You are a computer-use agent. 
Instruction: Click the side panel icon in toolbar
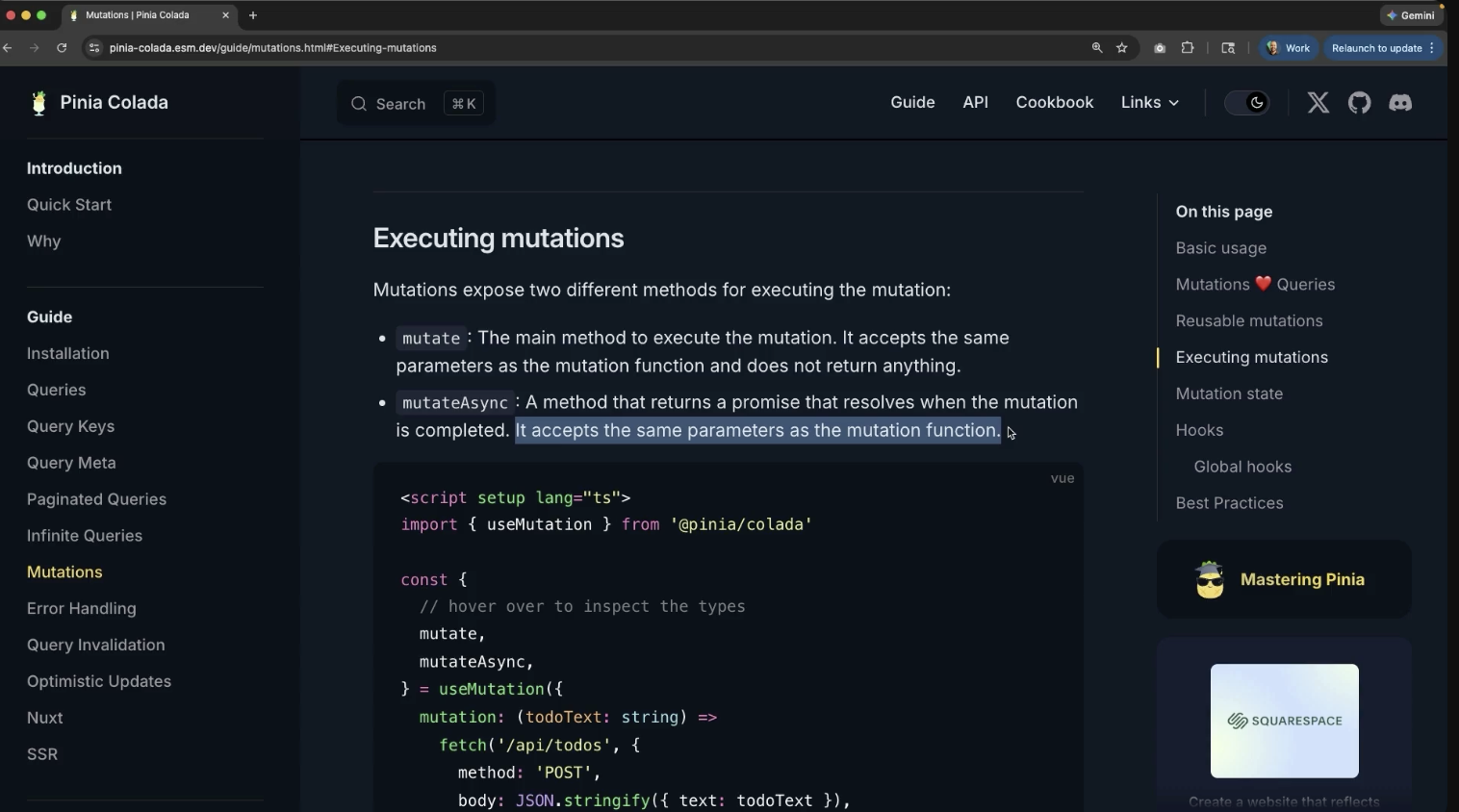[1228, 48]
